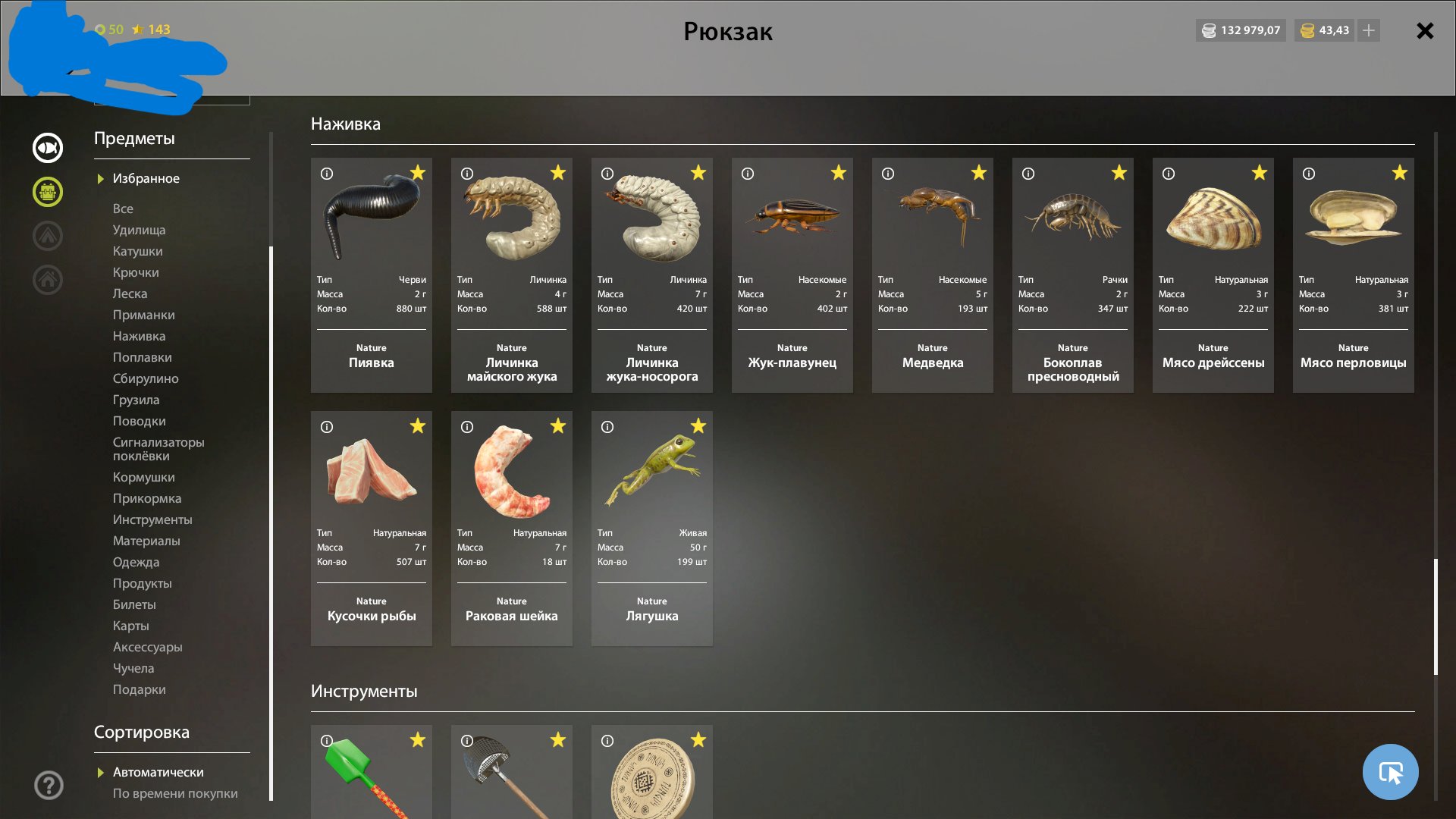Open the backpack icon in left sidebar
1456x819 pixels.
coord(48,192)
